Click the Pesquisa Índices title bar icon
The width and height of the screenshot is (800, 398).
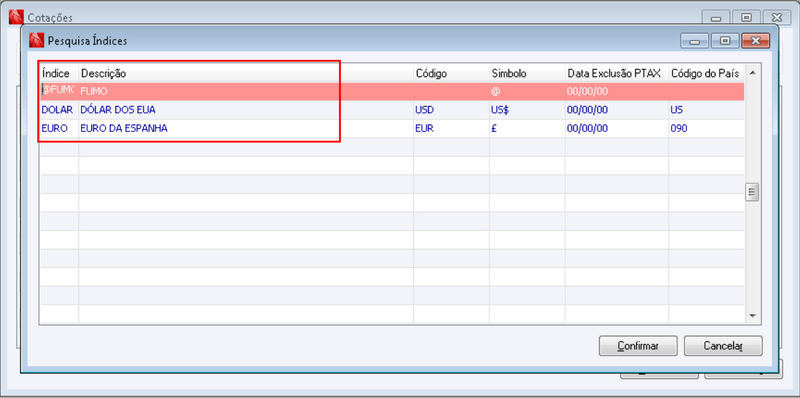coord(37,40)
